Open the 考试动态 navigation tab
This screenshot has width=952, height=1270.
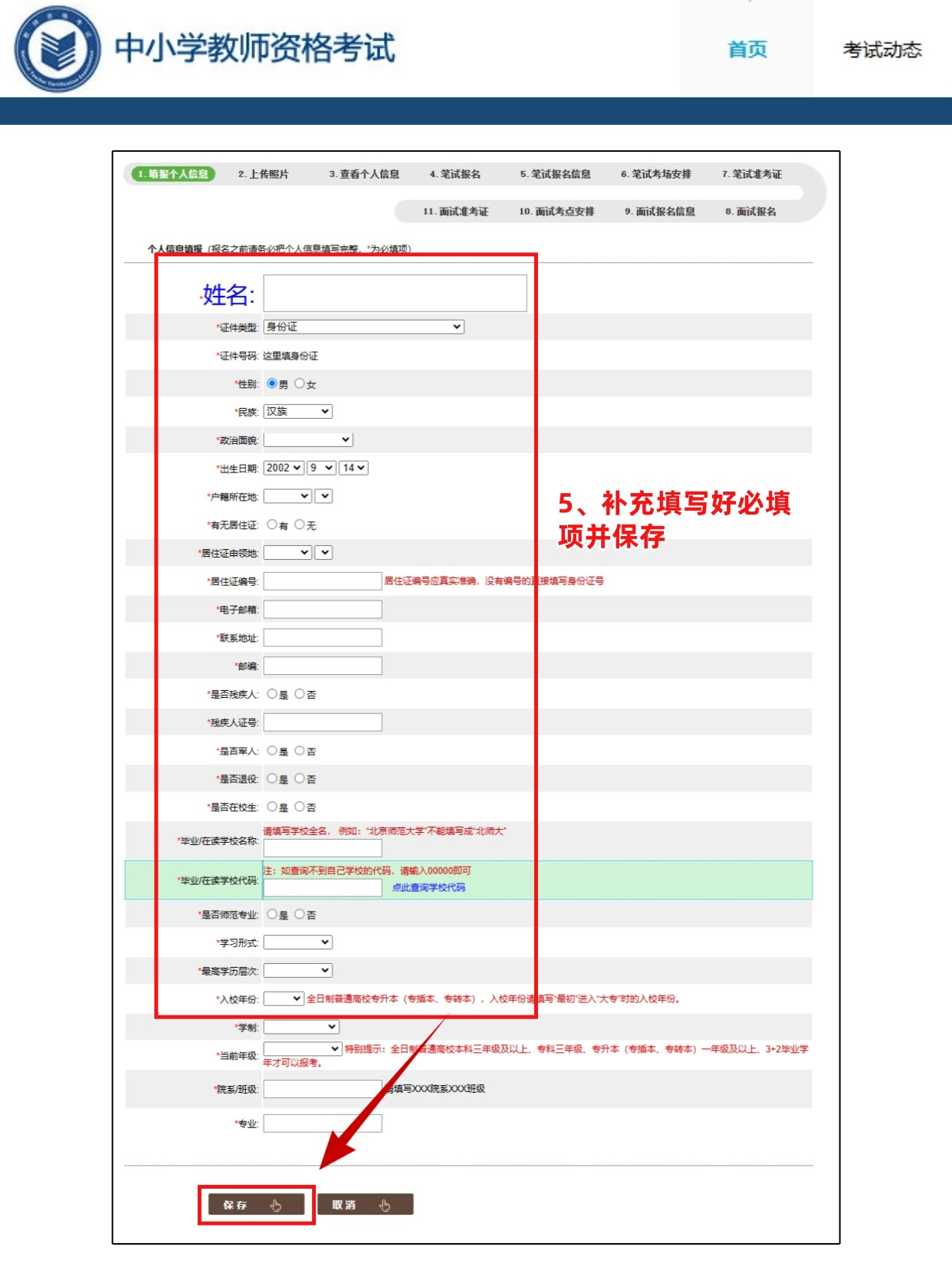[x=882, y=50]
